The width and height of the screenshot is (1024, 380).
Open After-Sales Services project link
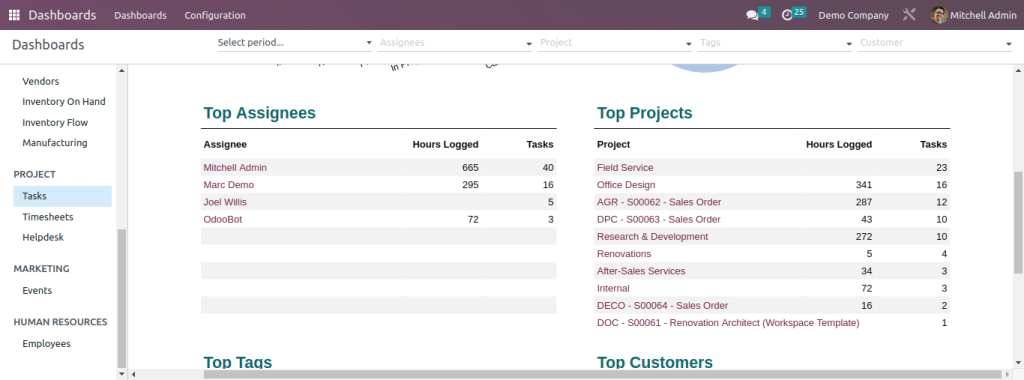641,271
